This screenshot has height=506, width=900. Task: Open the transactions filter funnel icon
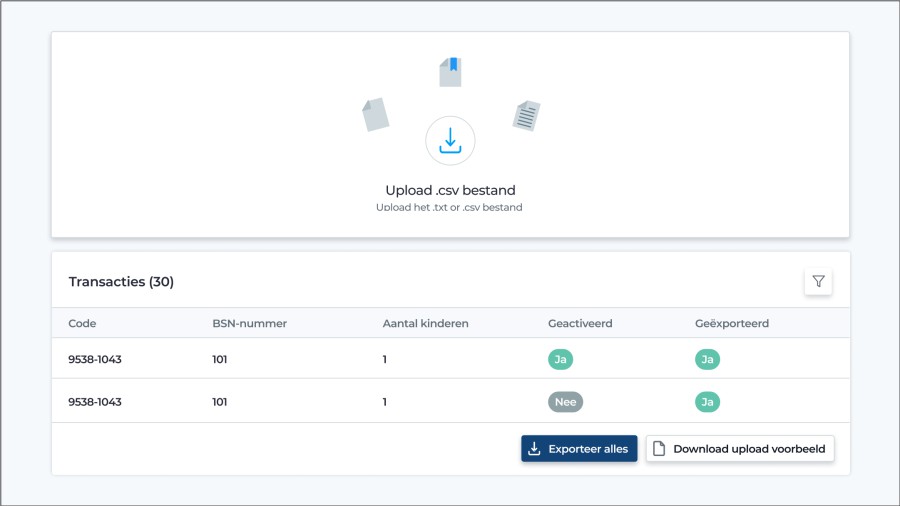(x=818, y=281)
